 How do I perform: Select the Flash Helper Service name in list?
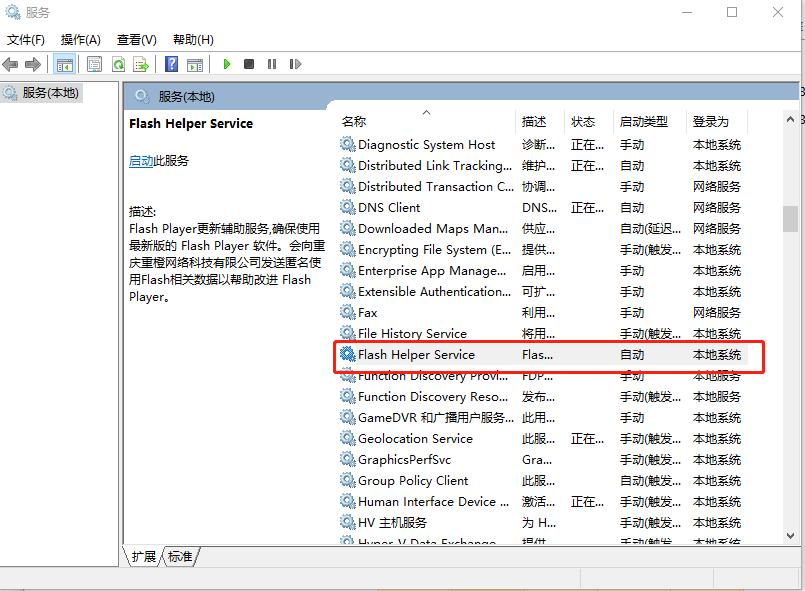click(x=416, y=355)
